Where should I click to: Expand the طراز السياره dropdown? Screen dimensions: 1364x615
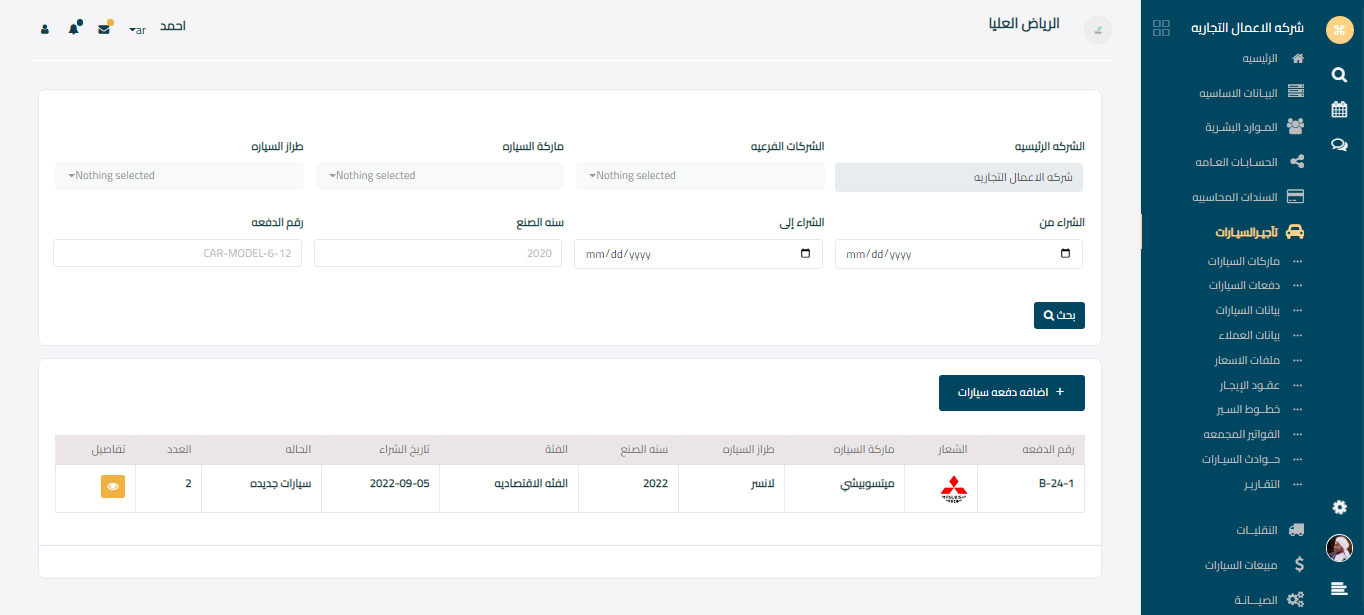tap(179, 176)
